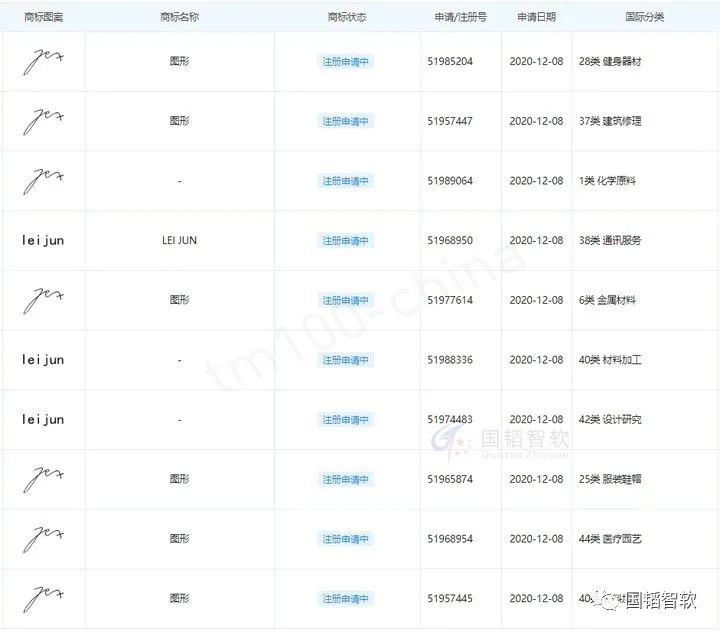This screenshot has width=720, height=632.
Task: Click 图形 name in row 51965874
Action: click(180, 479)
